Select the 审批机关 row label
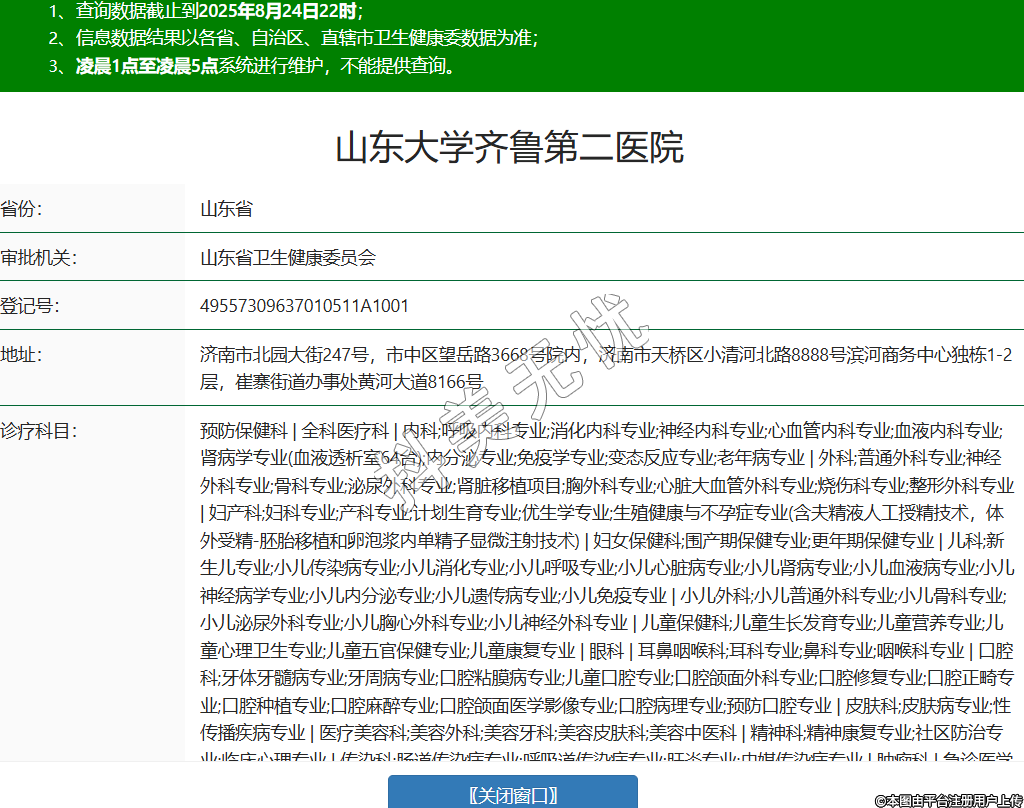This screenshot has height=808, width=1024. pos(38,257)
